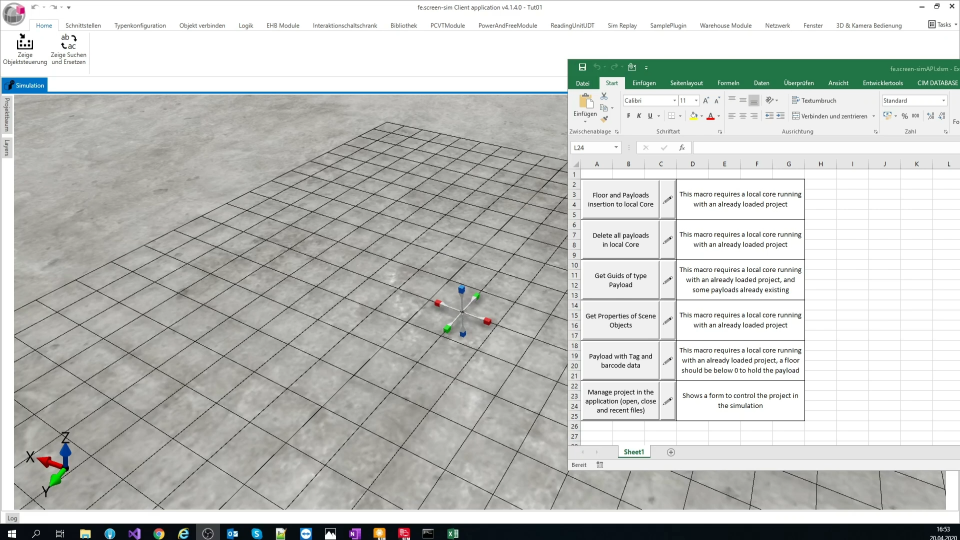
Task: Expand the Einfügen paste dropdown arrow
Action: click(585, 121)
